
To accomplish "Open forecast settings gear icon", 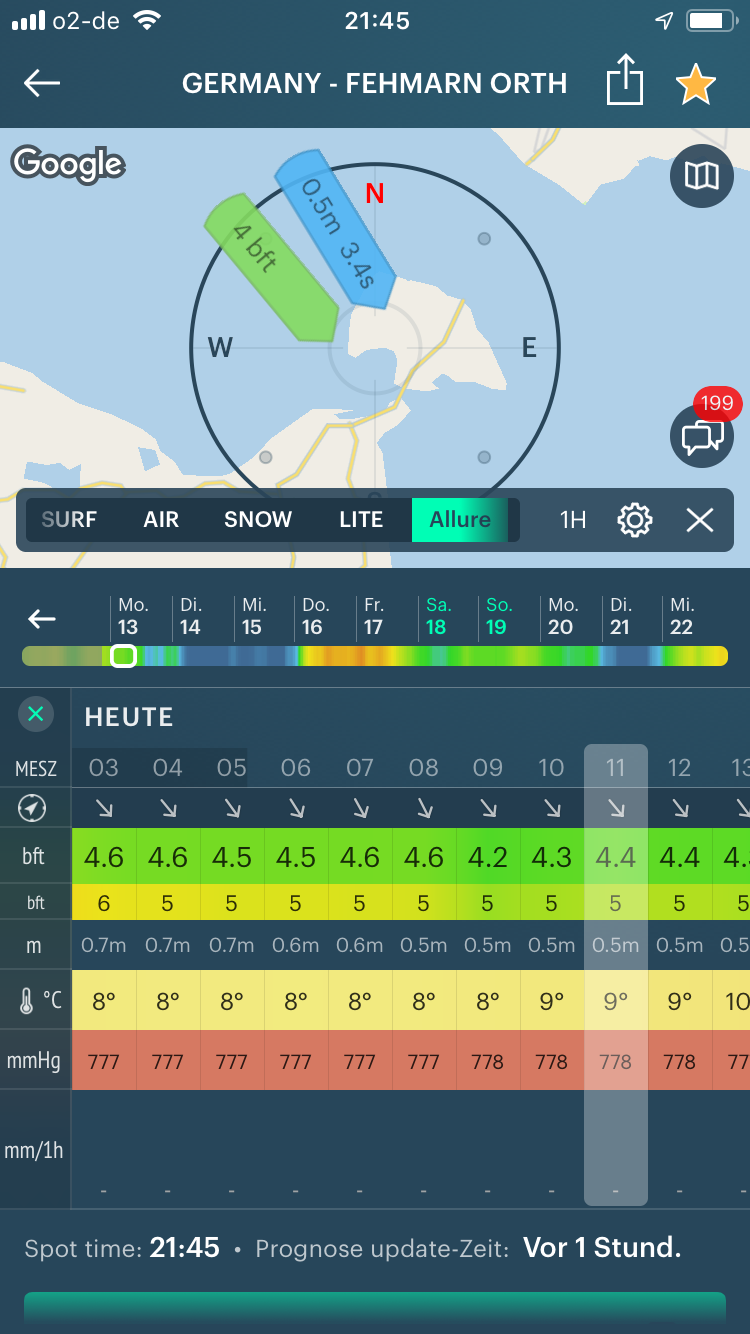I will pyautogui.click(x=635, y=520).
